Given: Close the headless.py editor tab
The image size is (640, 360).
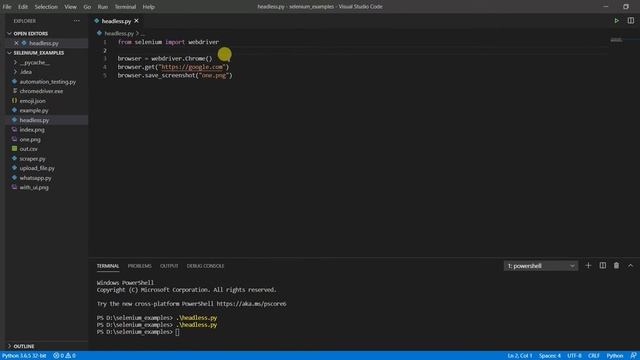Looking at the screenshot, I should pos(136,21).
